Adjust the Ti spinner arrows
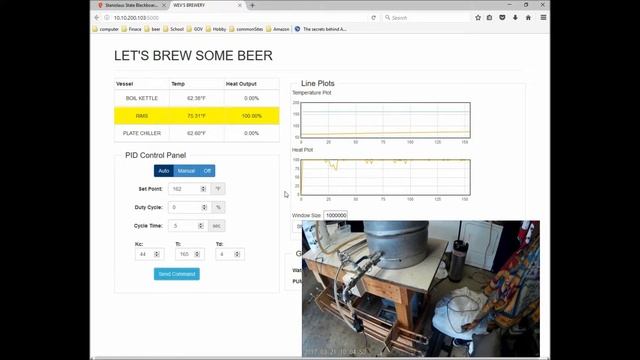 (197, 254)
